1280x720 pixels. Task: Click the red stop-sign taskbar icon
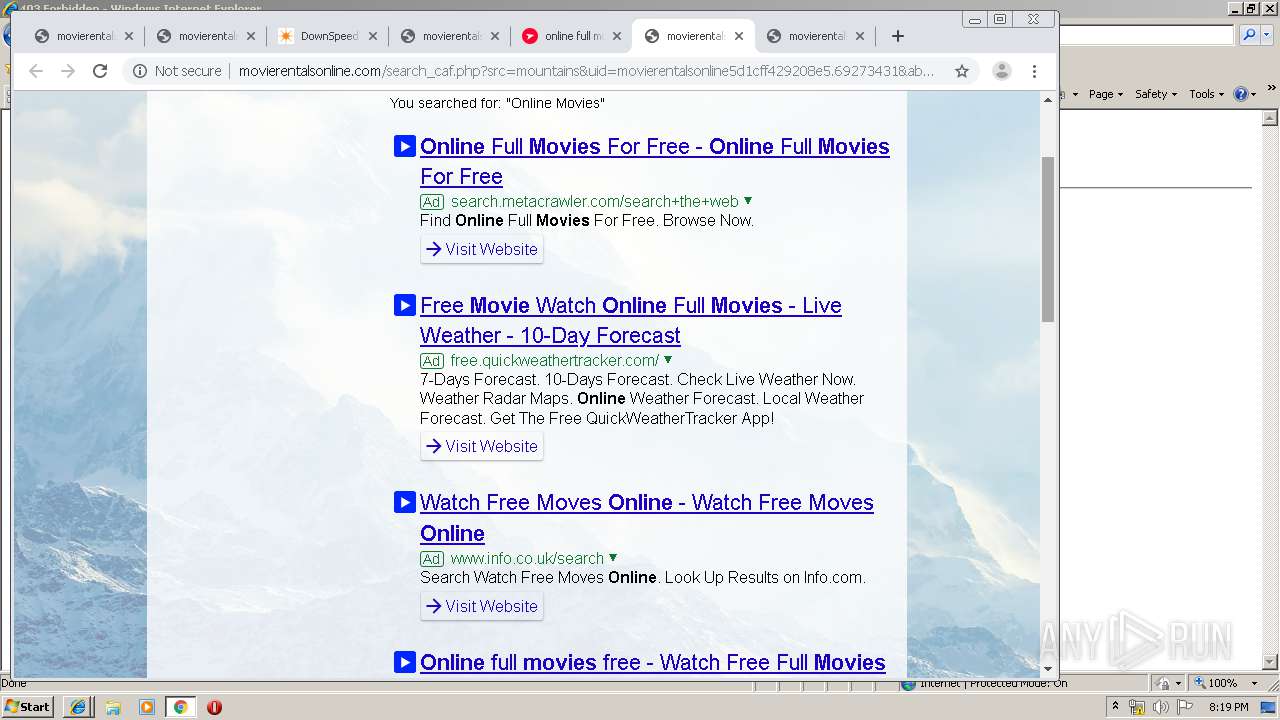[214, 707]
